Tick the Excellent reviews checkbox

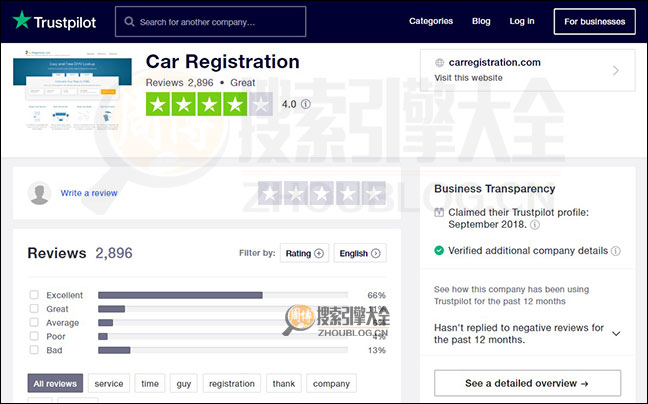34,295
